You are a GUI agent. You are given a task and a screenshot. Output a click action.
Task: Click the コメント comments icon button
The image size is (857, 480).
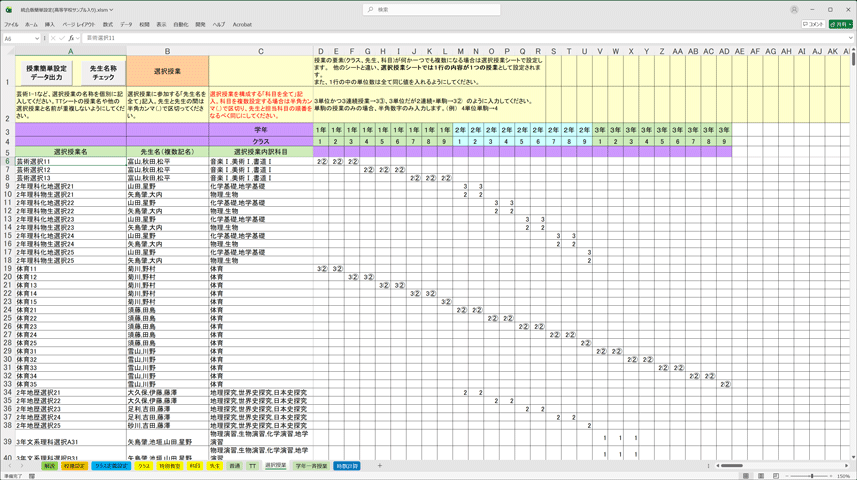point(812,24)
